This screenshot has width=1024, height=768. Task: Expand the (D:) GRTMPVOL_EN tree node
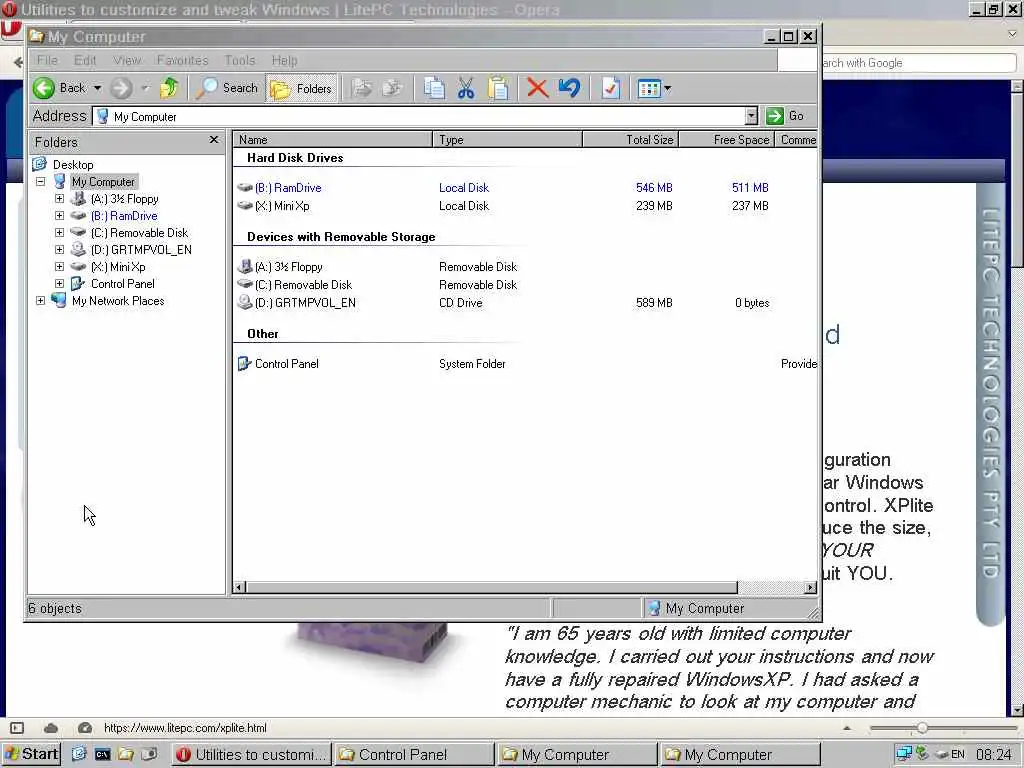tap(59, 249)
